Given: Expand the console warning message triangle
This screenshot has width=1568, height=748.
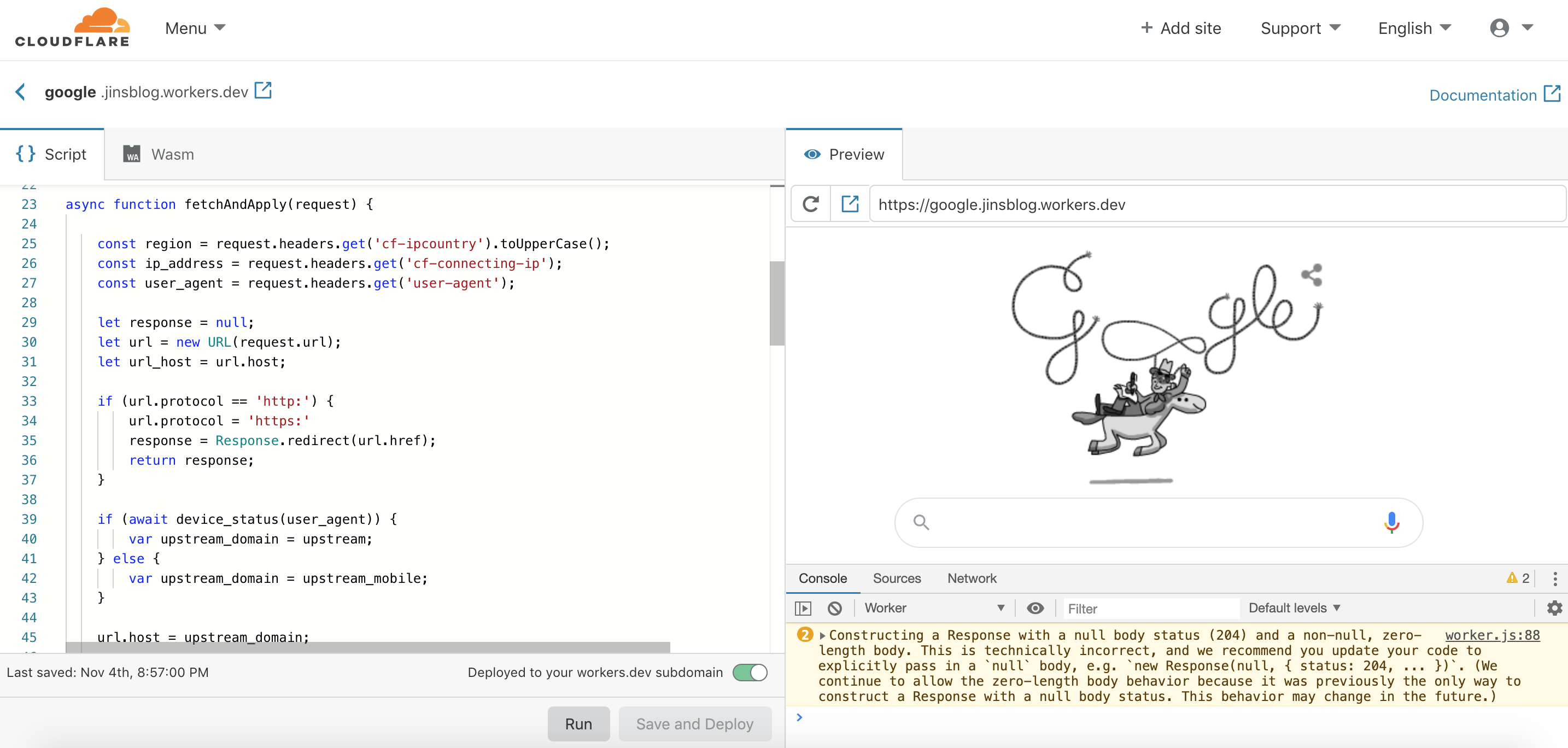Looking at the screenshot, I should point(822,635).
